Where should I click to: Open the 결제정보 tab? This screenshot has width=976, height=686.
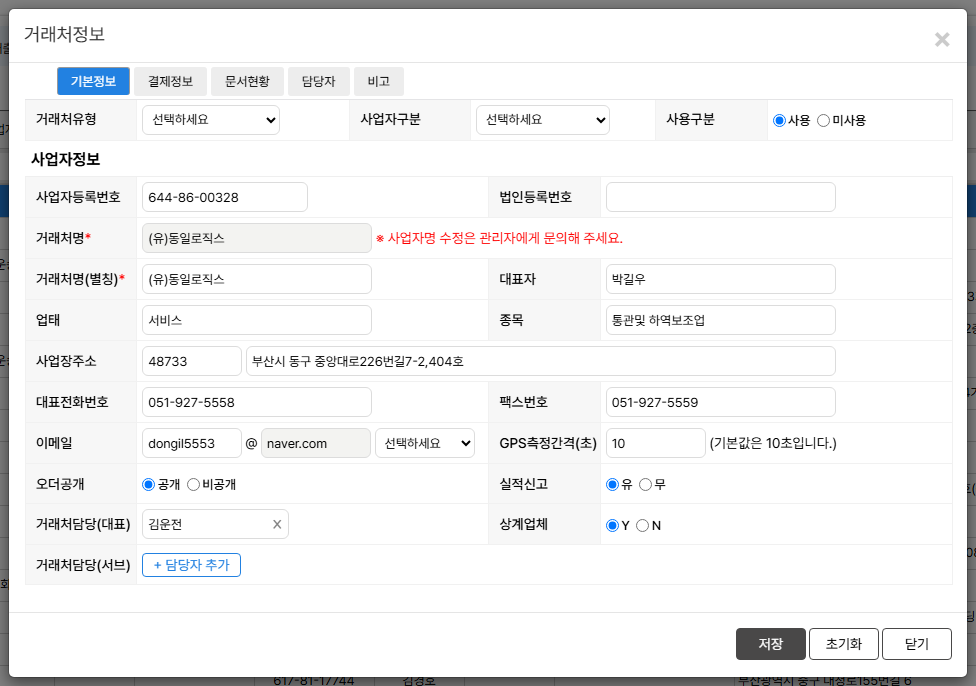click(x=170, y=82)
